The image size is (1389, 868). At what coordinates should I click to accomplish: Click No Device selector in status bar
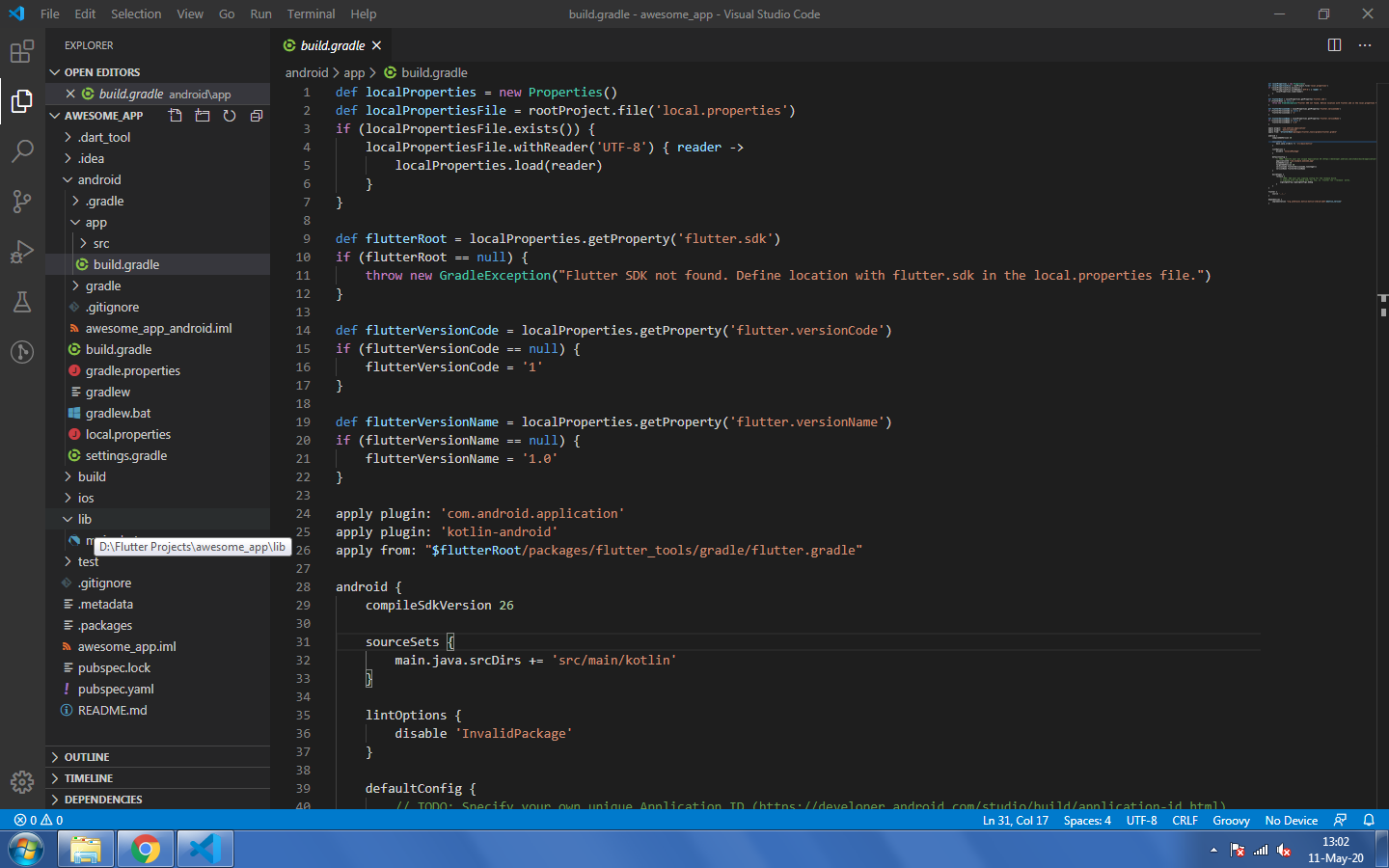coord(1292,820)
